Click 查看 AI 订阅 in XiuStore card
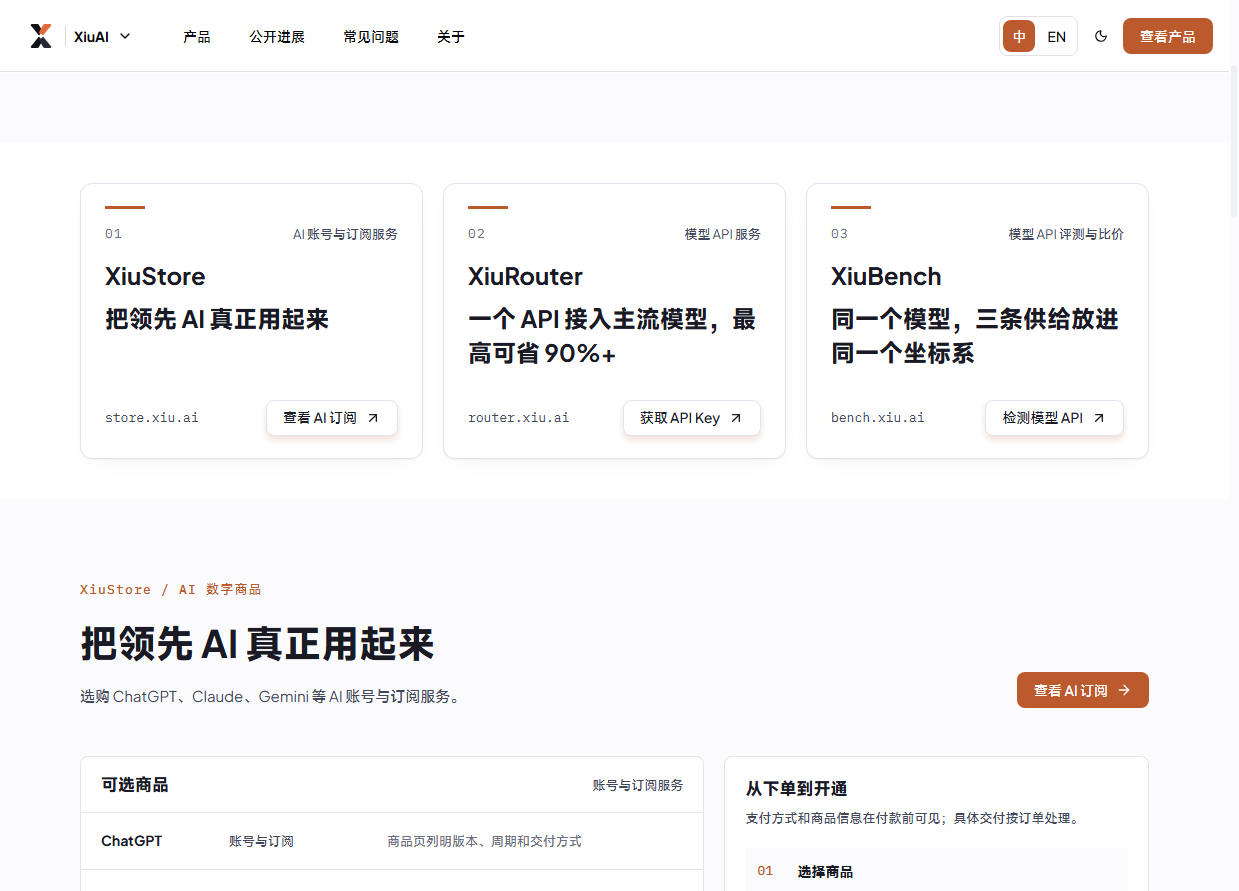Viewport: 1239px width, 891px height. [331, 418]
